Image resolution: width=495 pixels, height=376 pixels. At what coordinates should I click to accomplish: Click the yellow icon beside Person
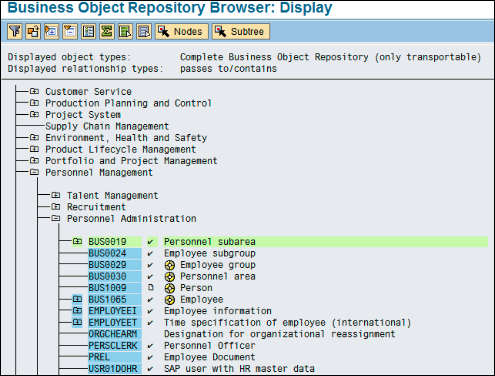click(170, 288)
